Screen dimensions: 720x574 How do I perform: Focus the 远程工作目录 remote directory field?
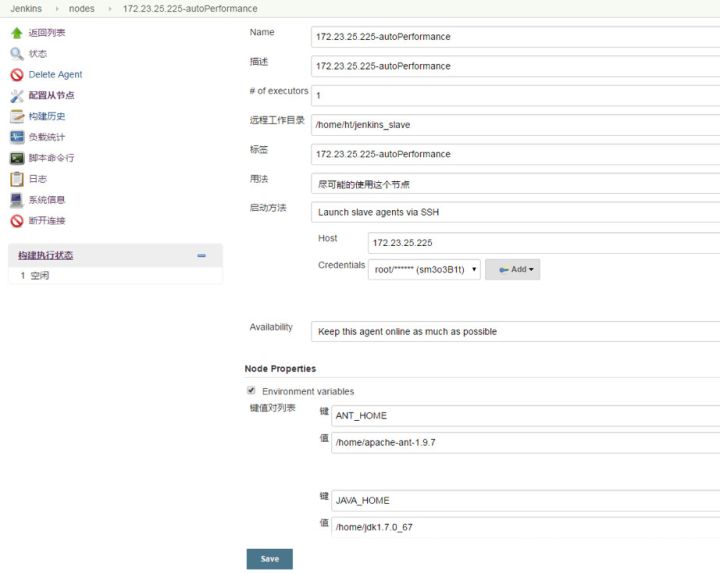click(x=515, y=125)
